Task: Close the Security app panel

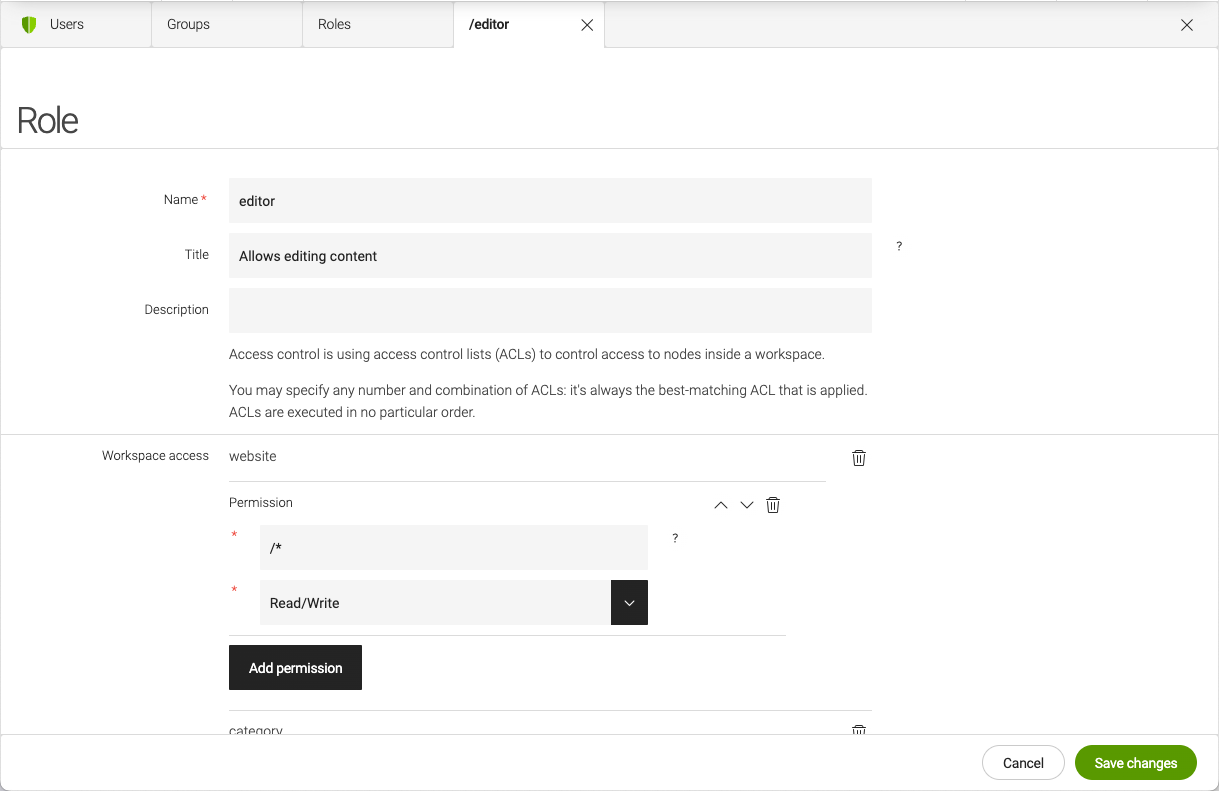Action: [1186, 25]
